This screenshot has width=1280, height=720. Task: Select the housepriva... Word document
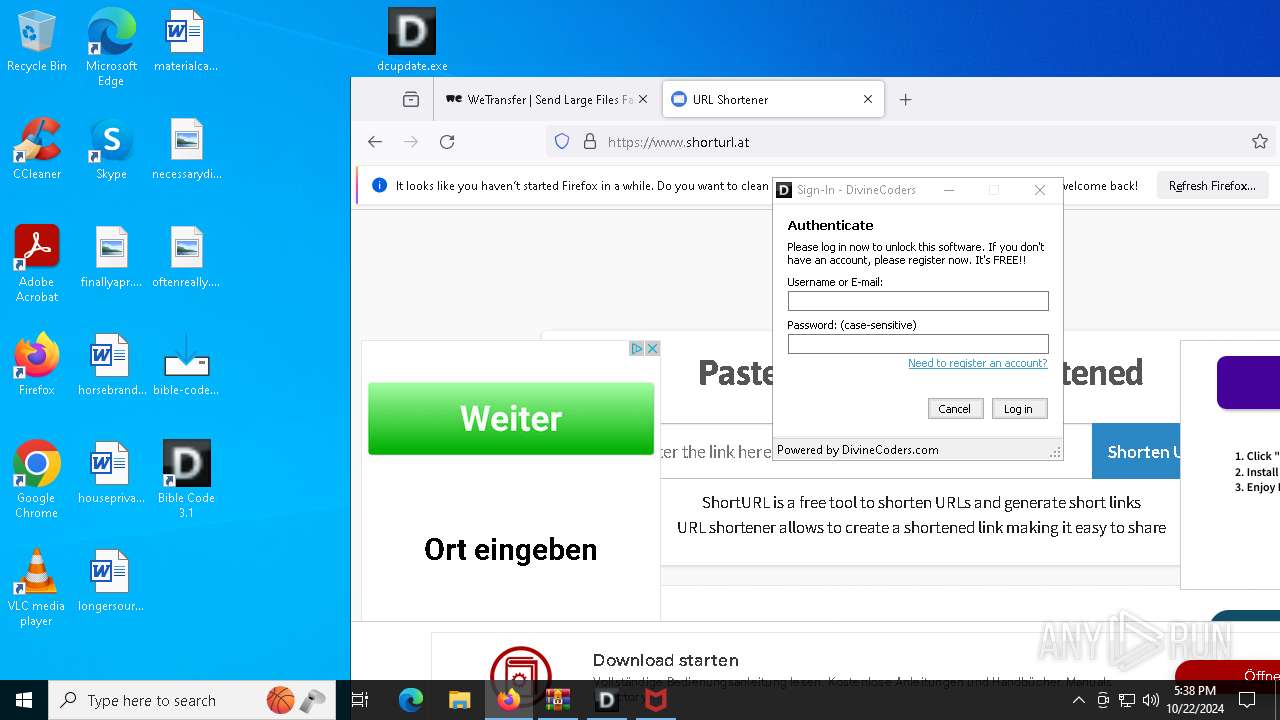[x=111, y=473]
